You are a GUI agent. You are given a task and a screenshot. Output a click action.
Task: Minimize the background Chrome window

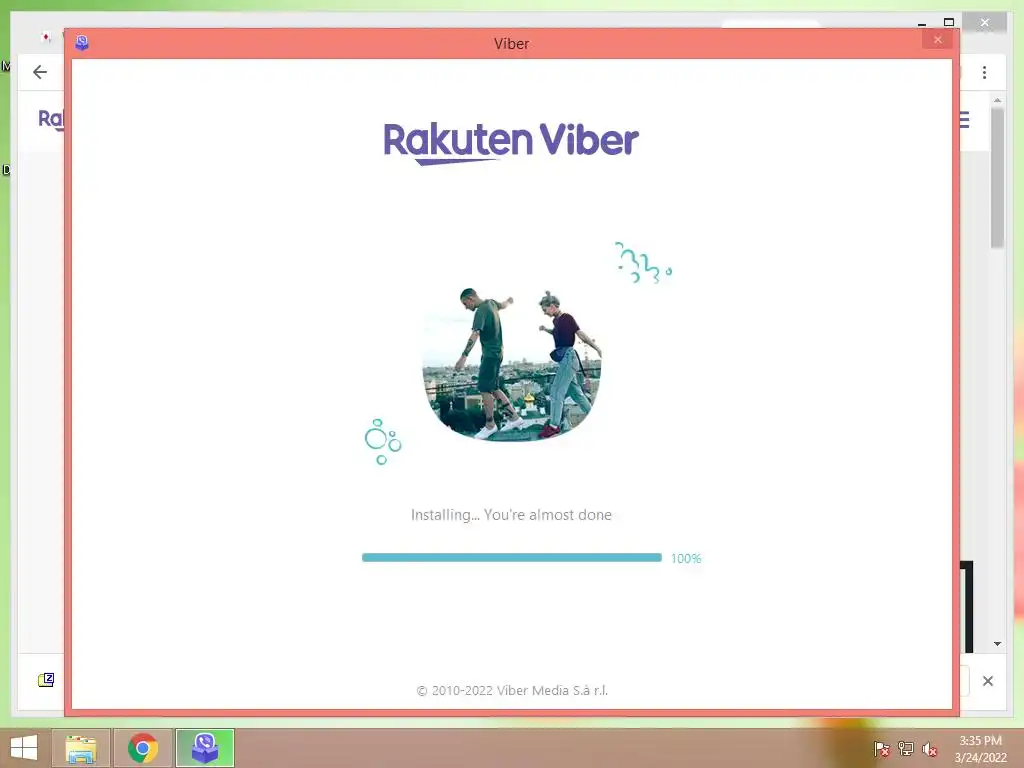coord(921,24)
